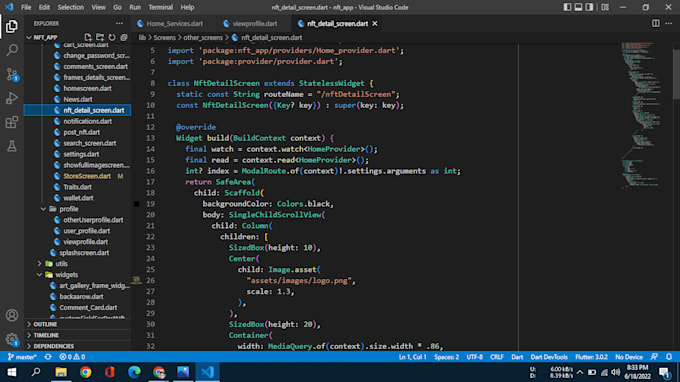Click CRLF line ending selector
This screenshot has height=382, width=680.
pos(497,357)
